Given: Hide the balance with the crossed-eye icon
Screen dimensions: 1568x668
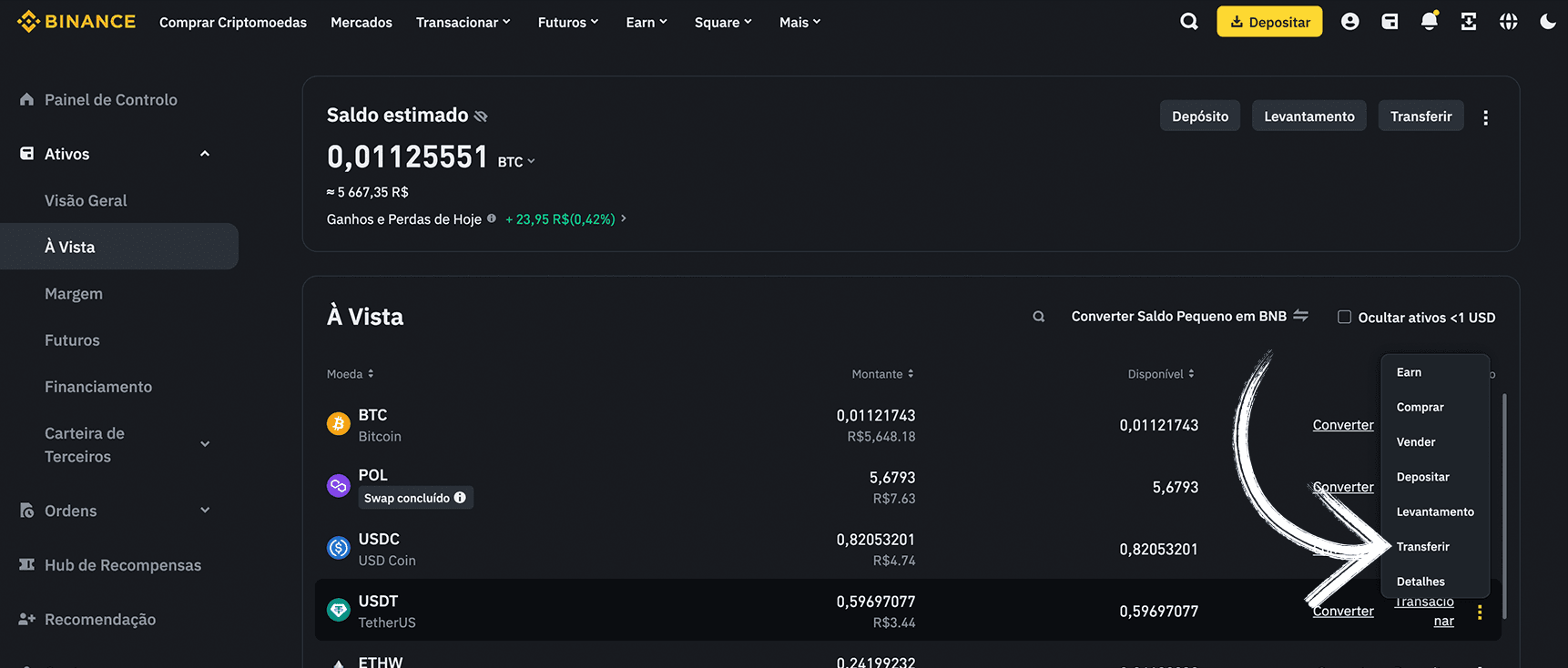Looking at the screenshot, I should [481, 116].
